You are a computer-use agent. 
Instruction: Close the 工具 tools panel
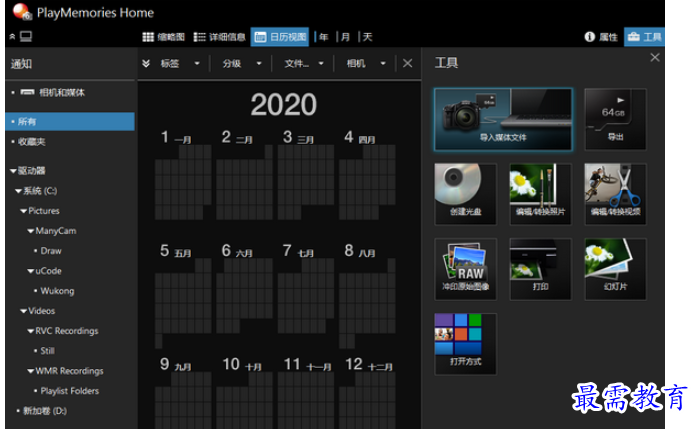(655, 57)
